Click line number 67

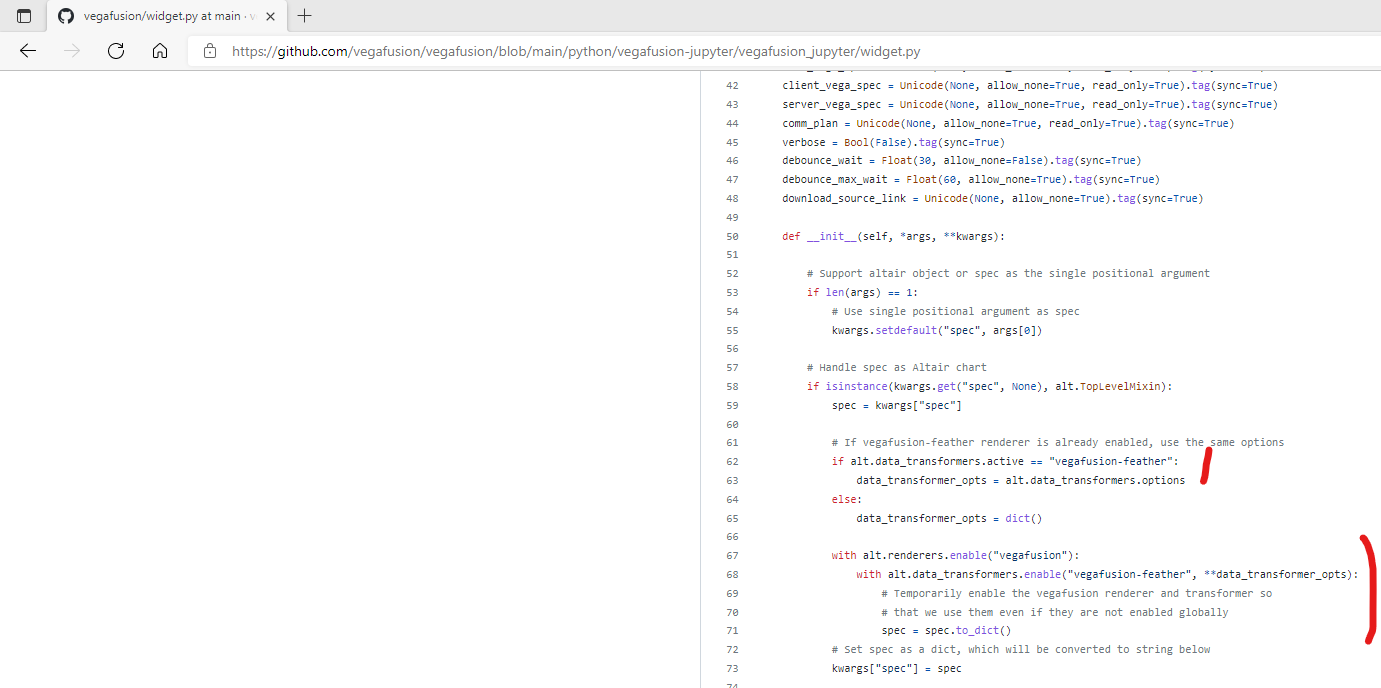(732, 555)
